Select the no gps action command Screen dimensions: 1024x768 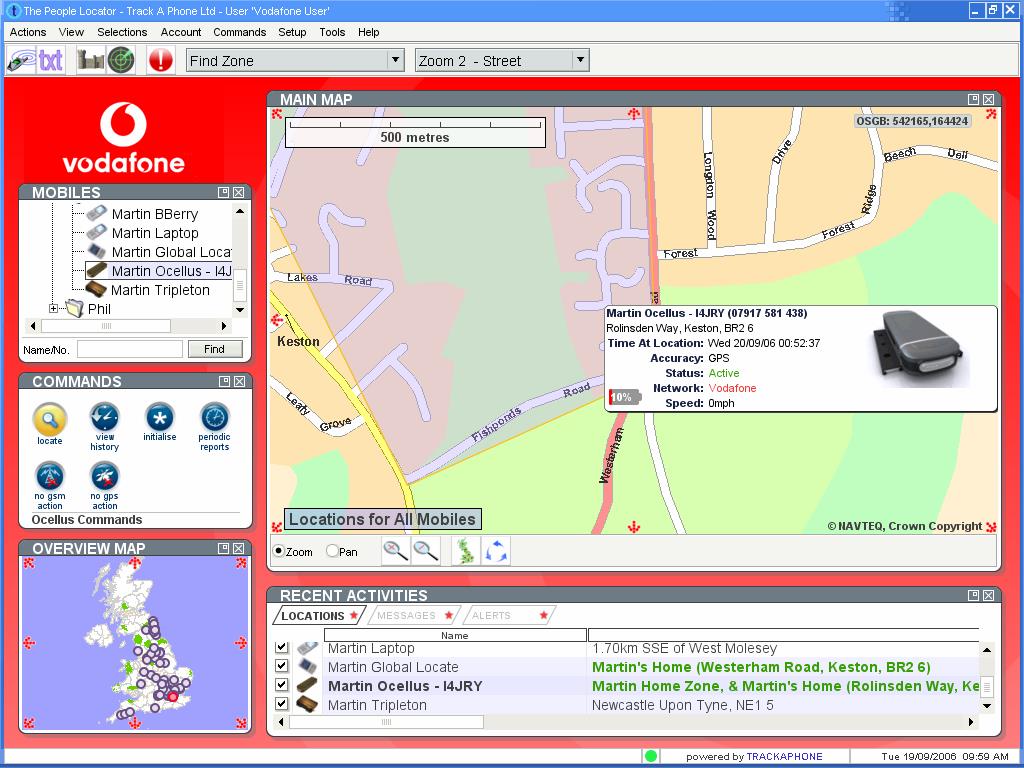104,485
